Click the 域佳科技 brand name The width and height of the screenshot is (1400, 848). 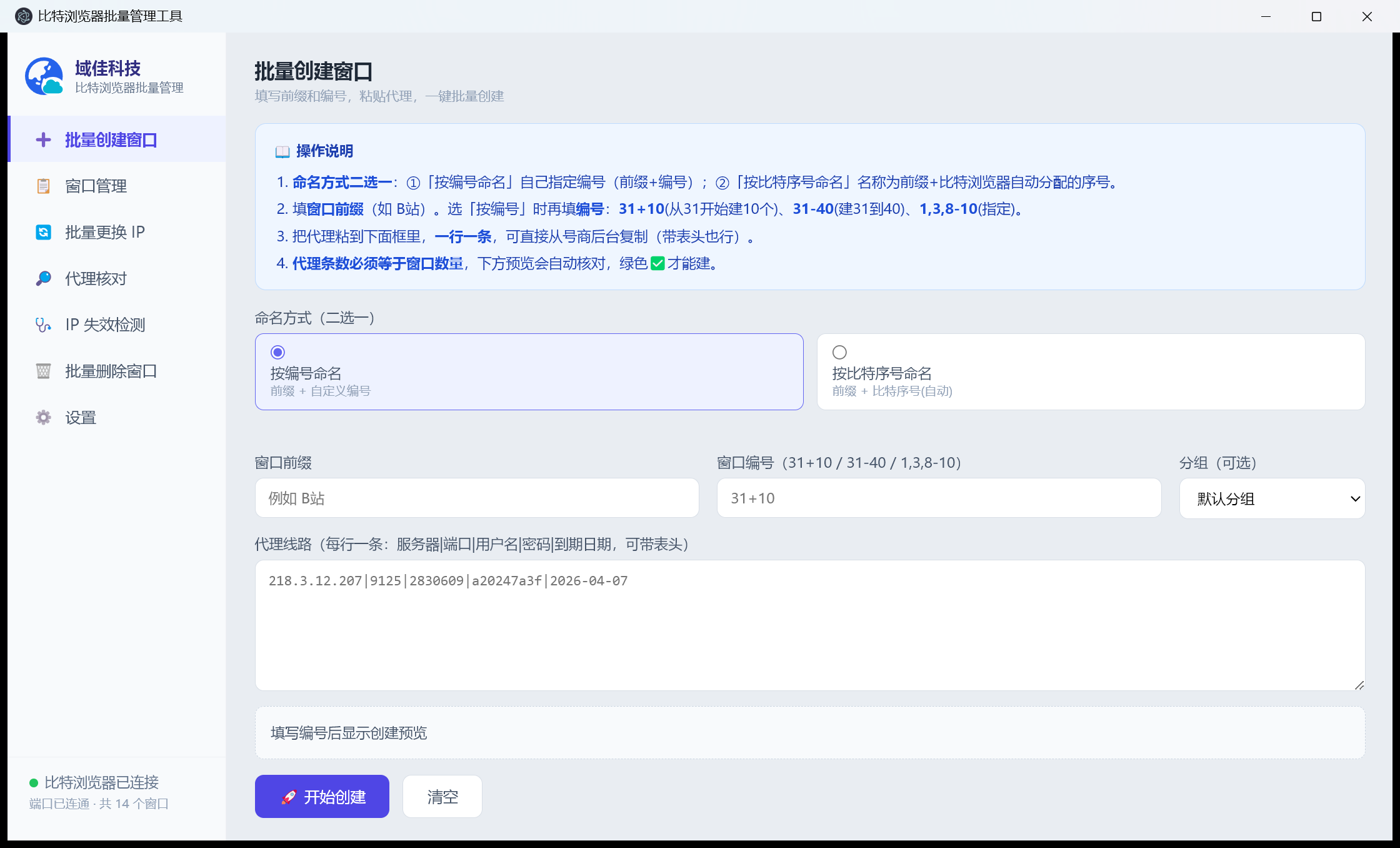click(x=107, y=68)
